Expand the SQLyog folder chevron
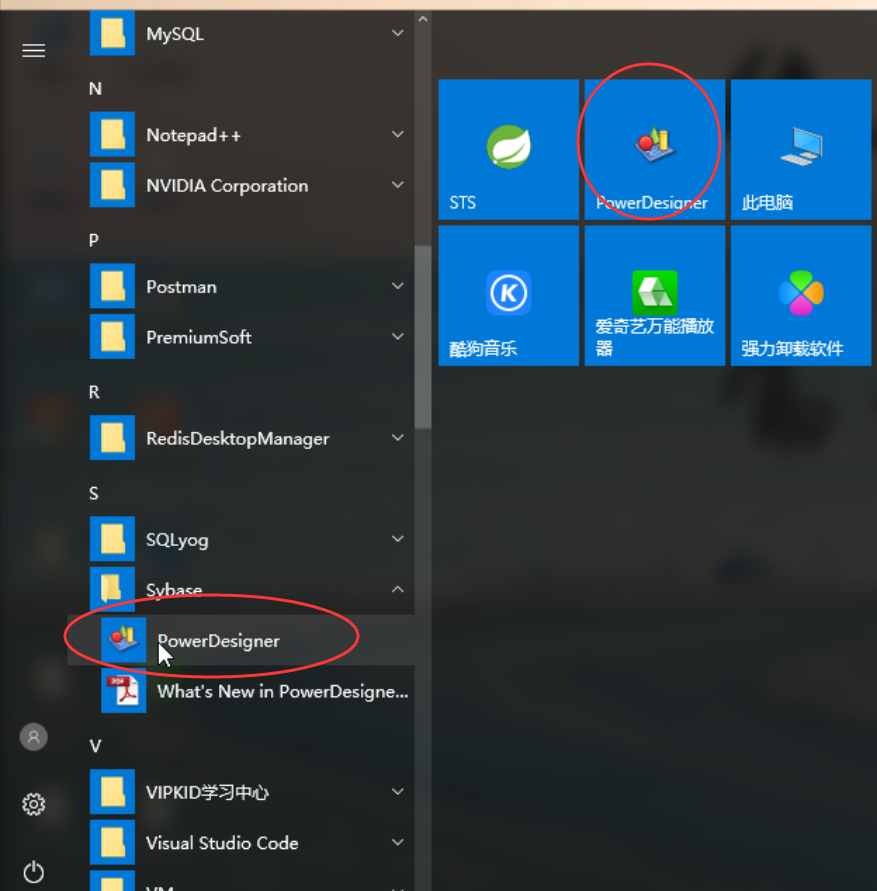Screen dimensions: 877x891 pyautogui.click(x=398, y=539)
